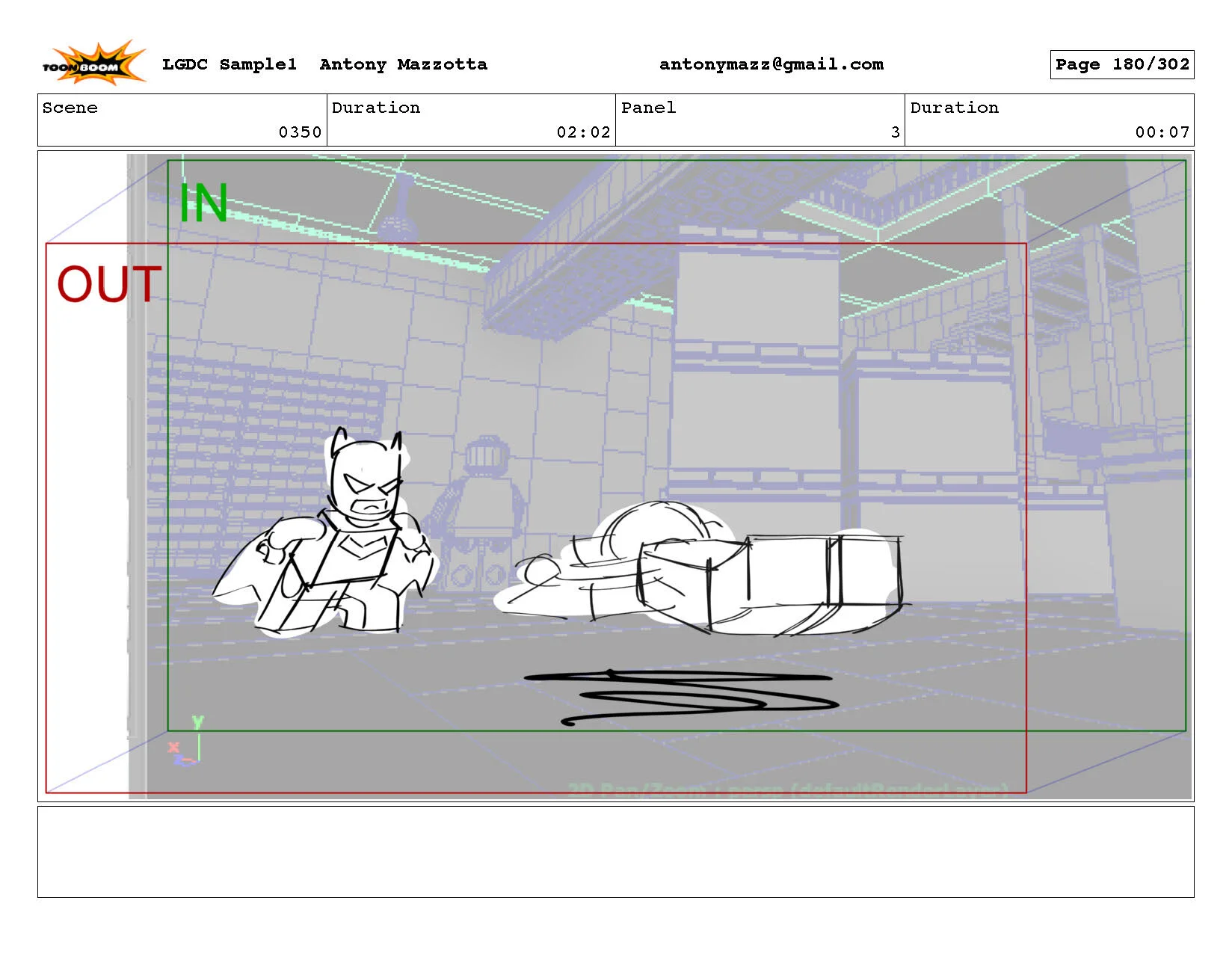Click the 'Panel' header label
Screen dimensions: 1232x954
pyautogui.click(x=649, y=108)
